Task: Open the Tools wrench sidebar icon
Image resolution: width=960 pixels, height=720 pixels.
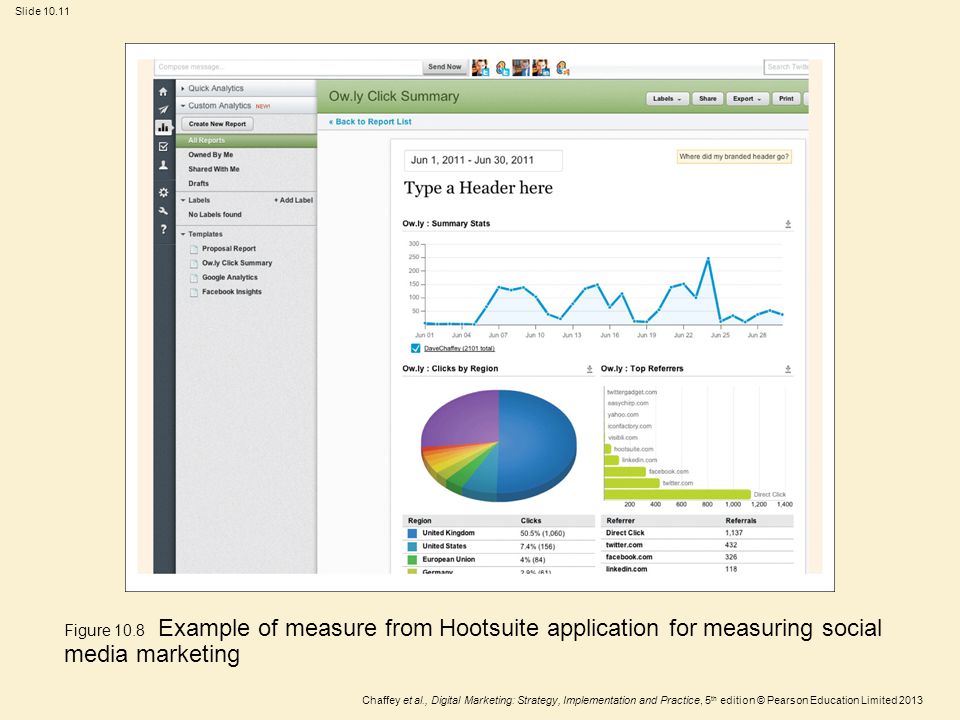Action: point(163,211)
